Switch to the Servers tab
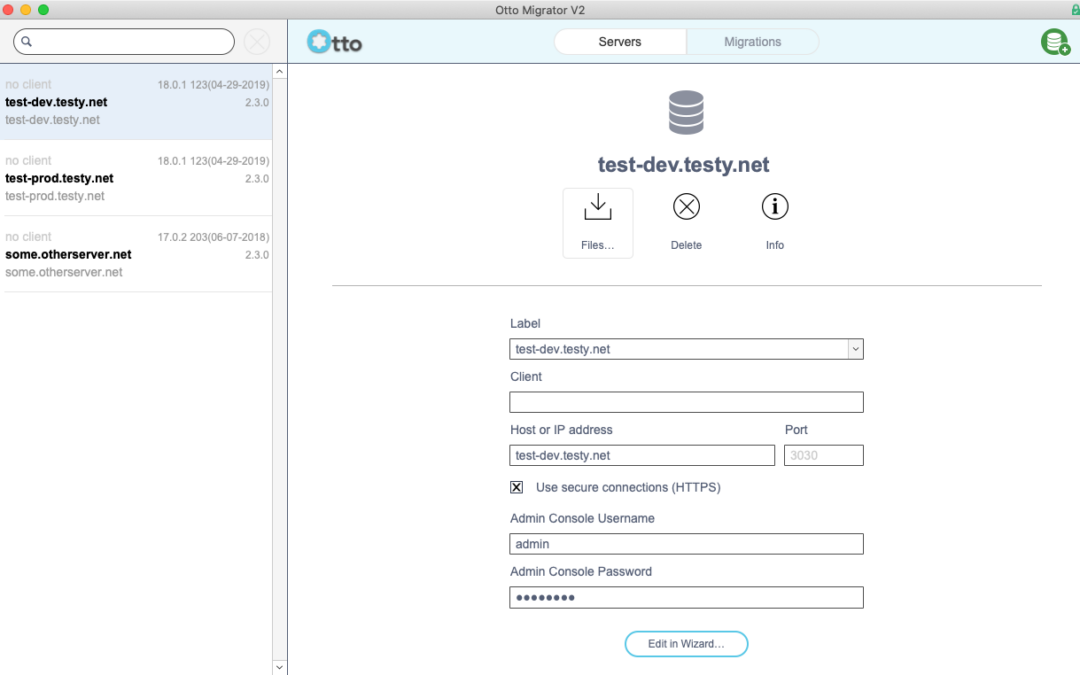Viewport: 1080px width, 675px height. (620, 42)
